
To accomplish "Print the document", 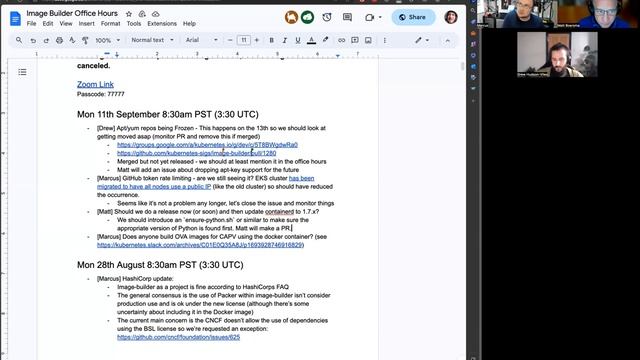I will coord(60,40).
